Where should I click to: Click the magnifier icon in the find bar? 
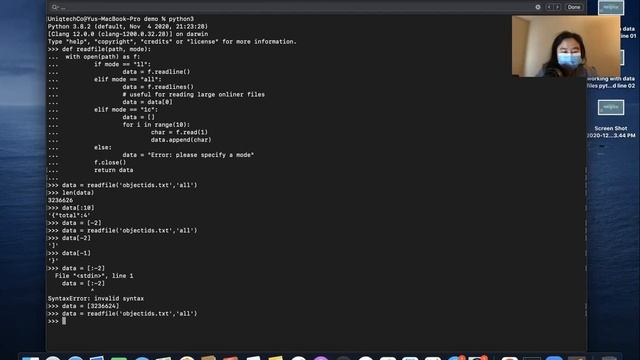55,7
